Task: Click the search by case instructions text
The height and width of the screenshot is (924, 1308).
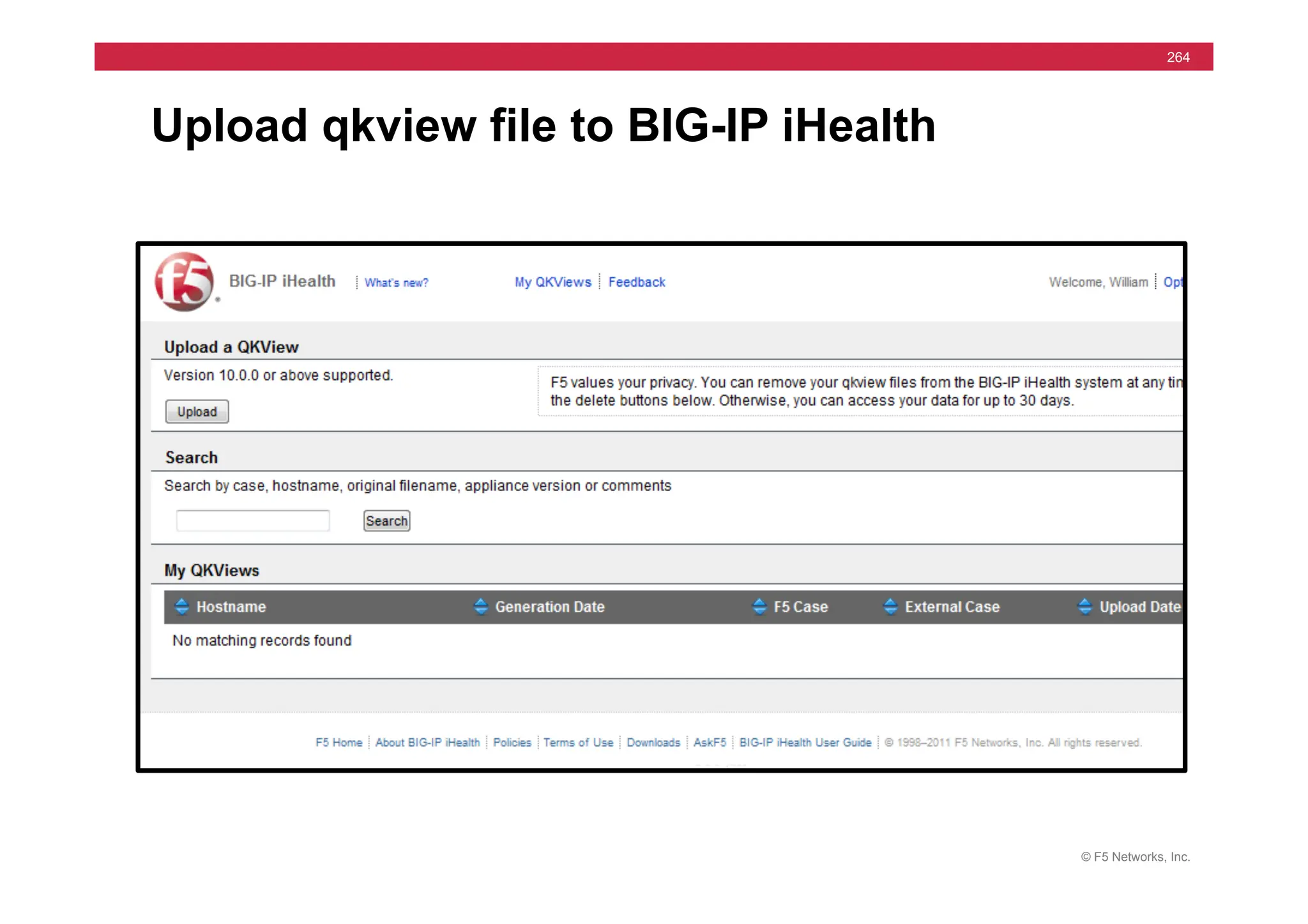Action: click(x=418, y=486)
